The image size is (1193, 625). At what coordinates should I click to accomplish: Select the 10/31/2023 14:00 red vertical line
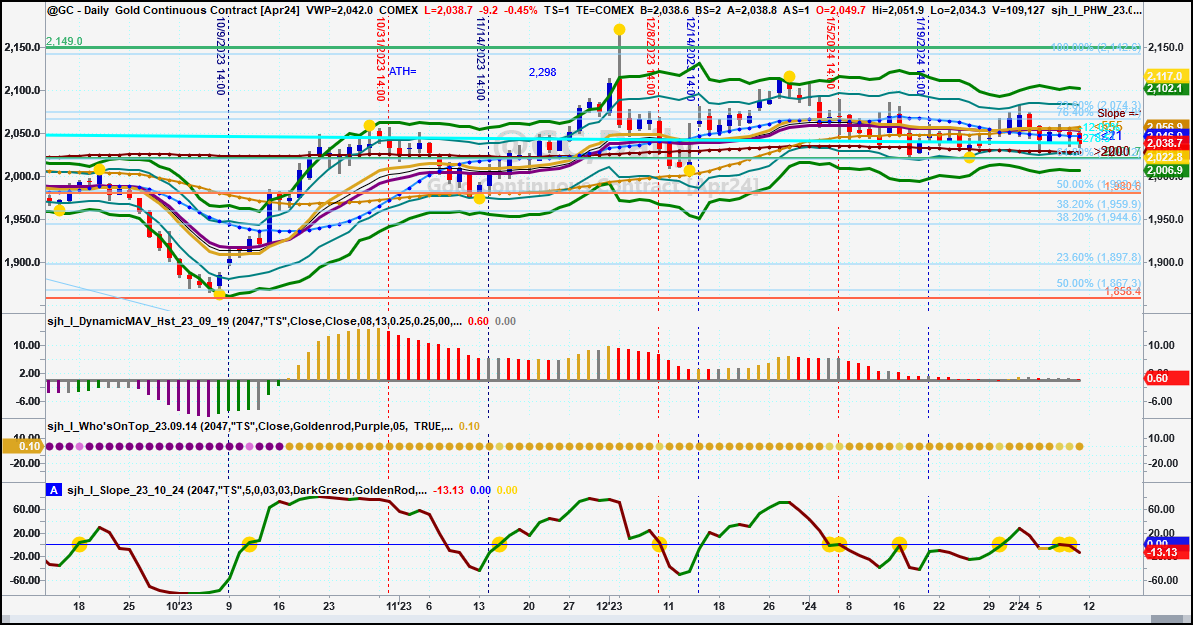[380, 59]
